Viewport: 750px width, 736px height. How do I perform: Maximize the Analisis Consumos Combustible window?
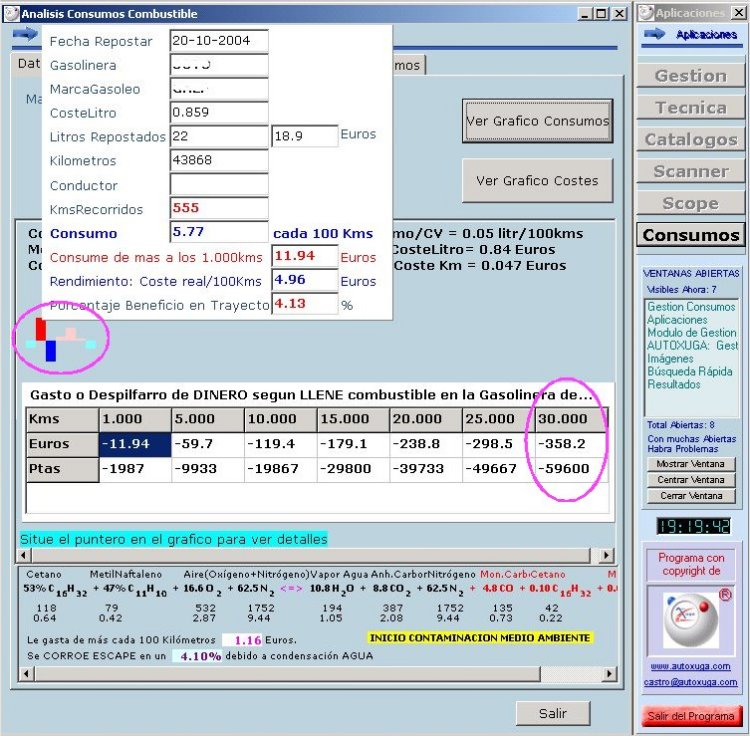coord(601,13)
